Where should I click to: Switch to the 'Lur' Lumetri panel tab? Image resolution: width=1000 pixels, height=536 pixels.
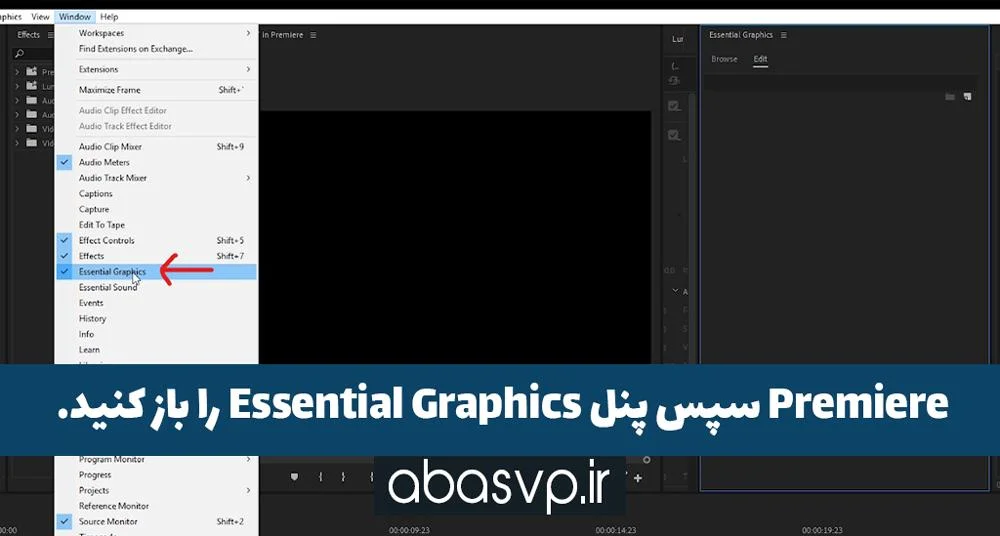[x=678, y=40]
